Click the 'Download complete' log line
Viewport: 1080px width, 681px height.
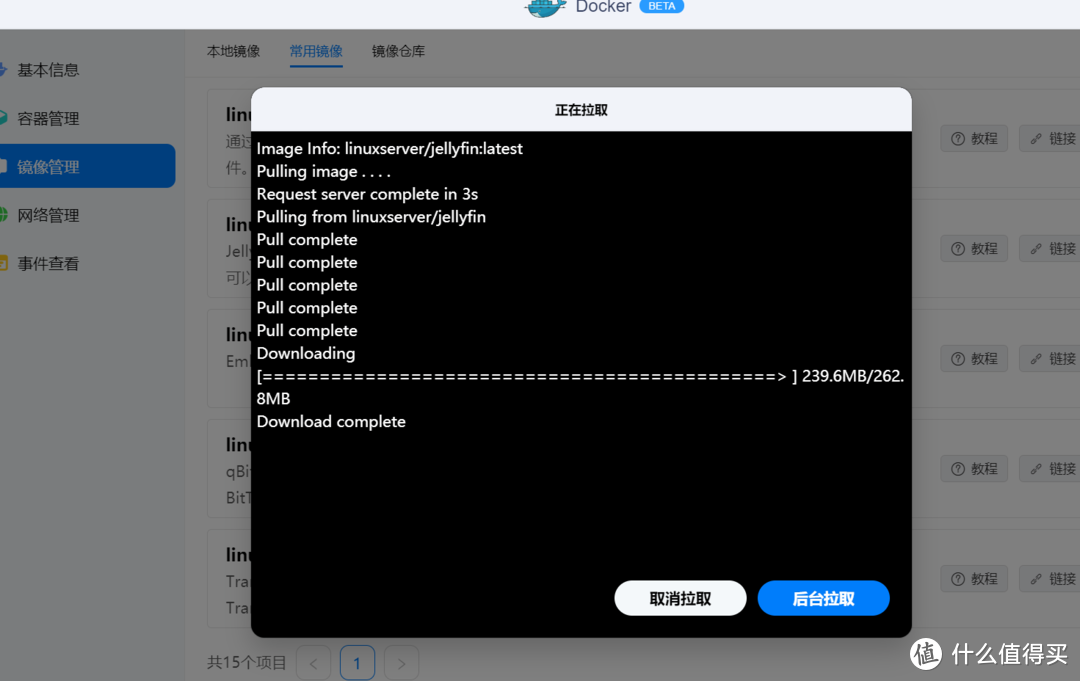pyautogui.click(x=331, y=421)
